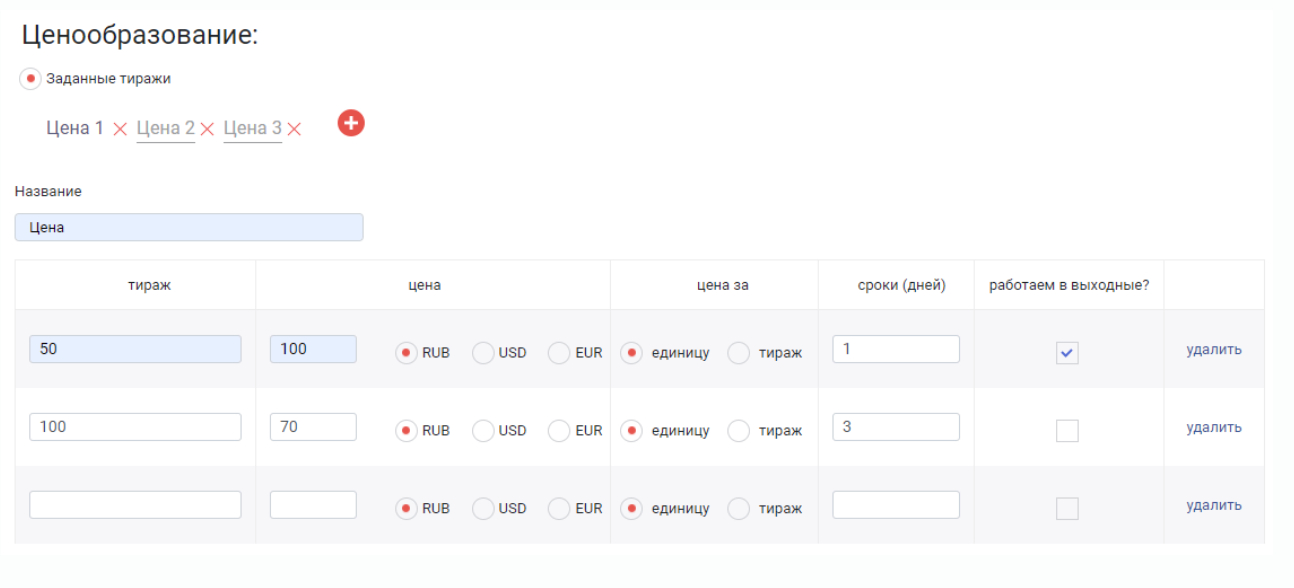
Task: Select USD in the 50 тираж row
Action: 483,353
